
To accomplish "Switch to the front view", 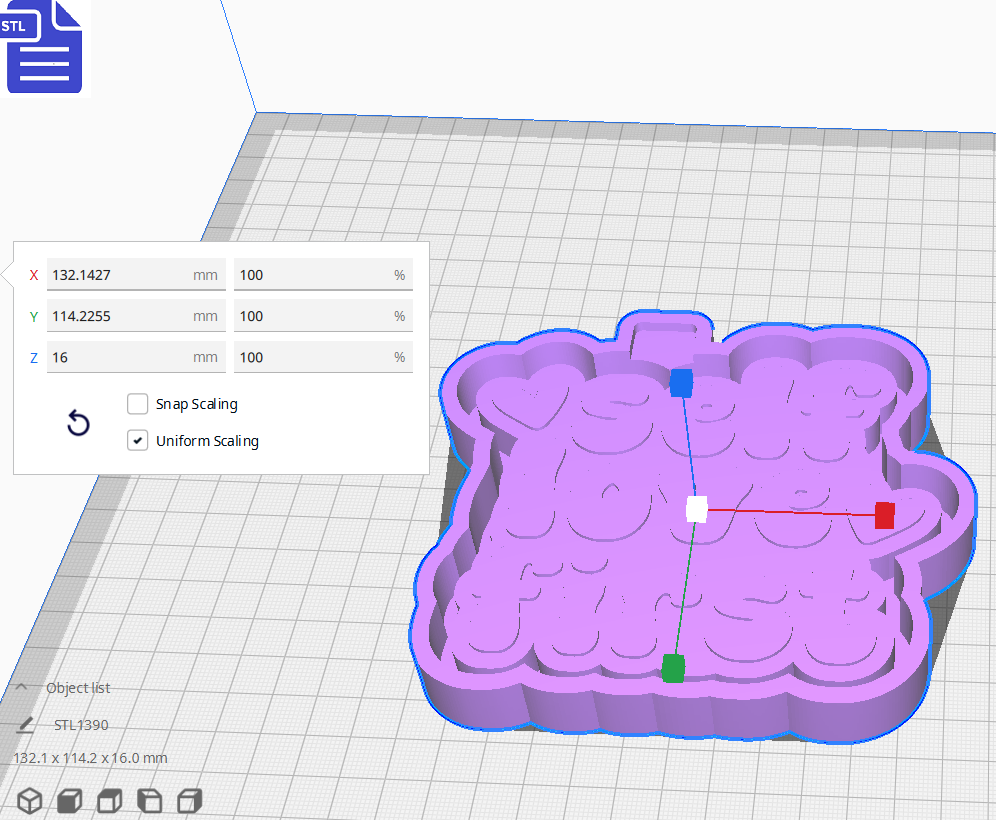I will [69, 800].
